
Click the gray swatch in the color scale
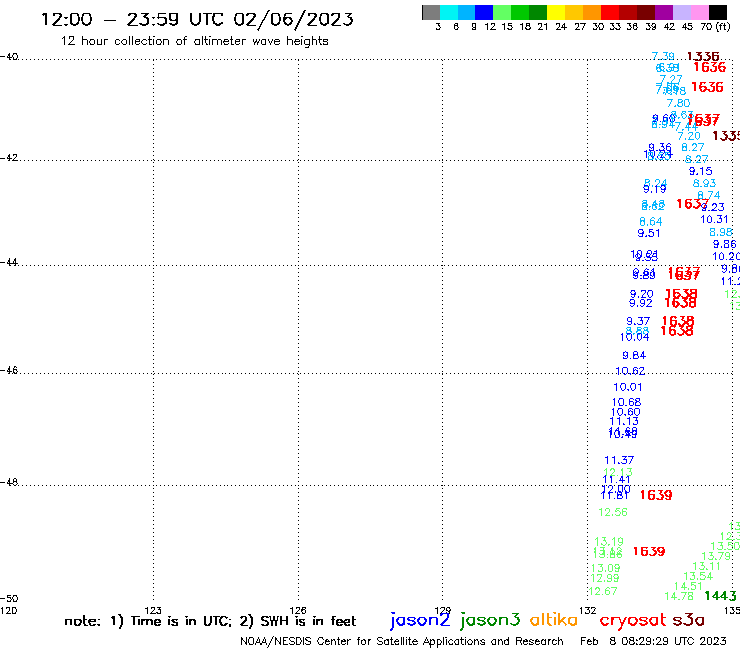point(431,12)
